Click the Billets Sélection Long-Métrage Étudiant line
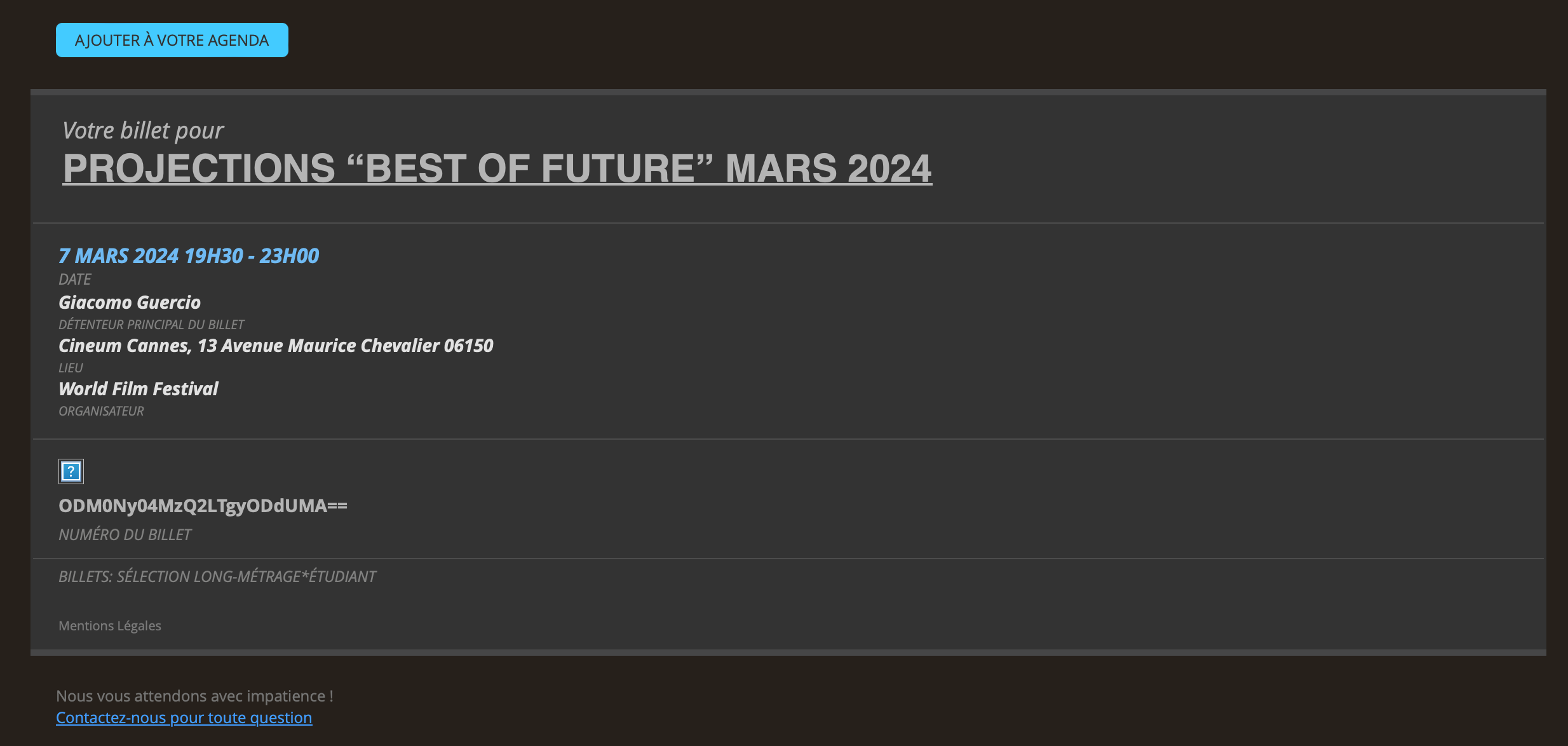 click(217, 577)
